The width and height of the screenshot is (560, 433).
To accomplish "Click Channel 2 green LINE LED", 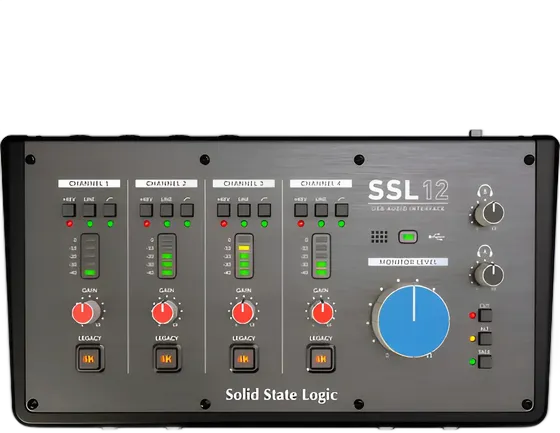I will 167,224.
